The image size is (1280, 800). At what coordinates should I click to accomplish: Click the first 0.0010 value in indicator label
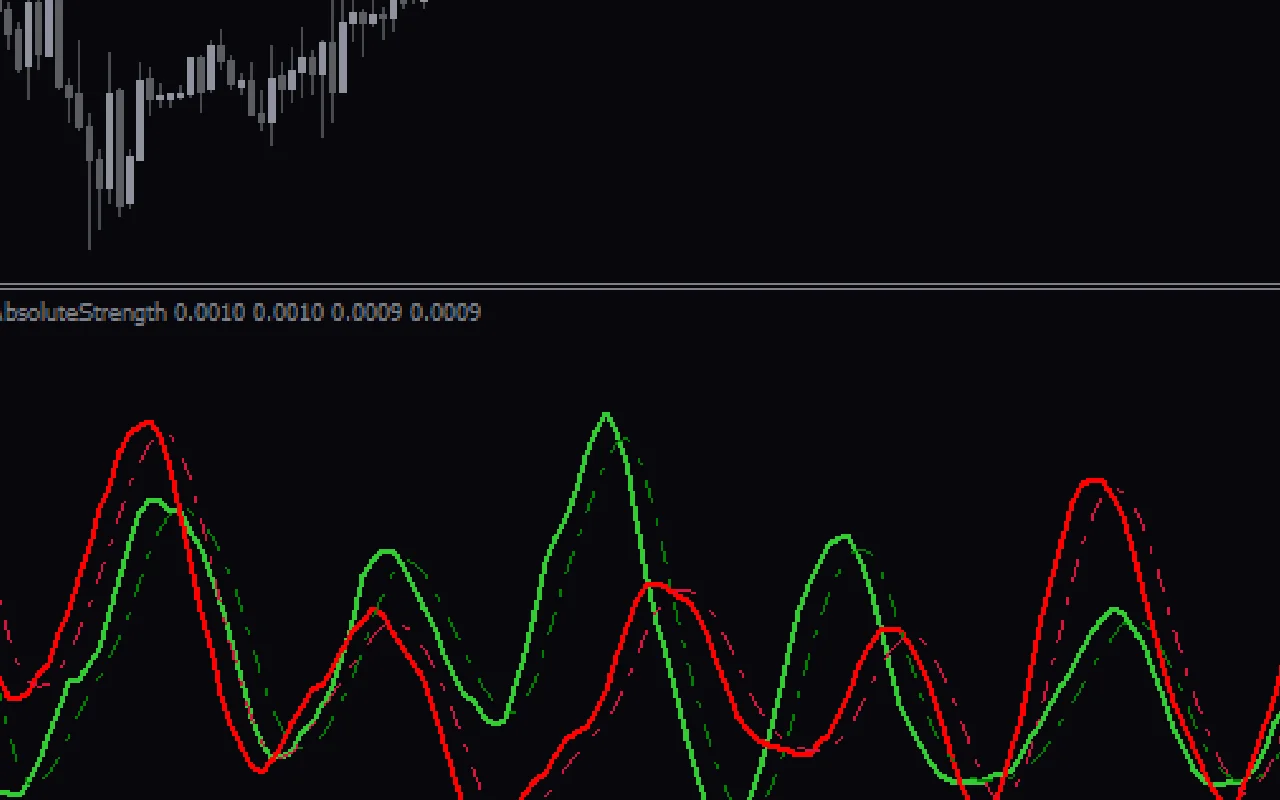tap(209, 313)
